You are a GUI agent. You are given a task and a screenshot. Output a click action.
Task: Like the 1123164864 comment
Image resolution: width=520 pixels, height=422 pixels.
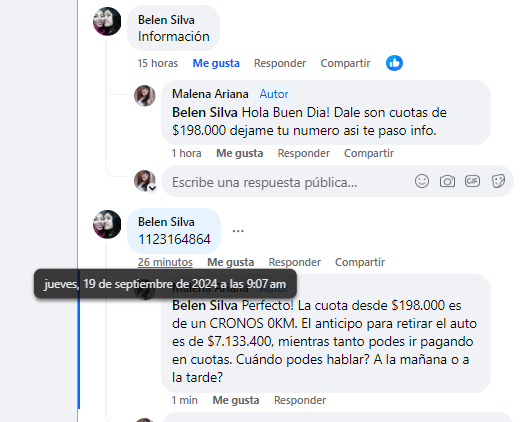(231, 262)
